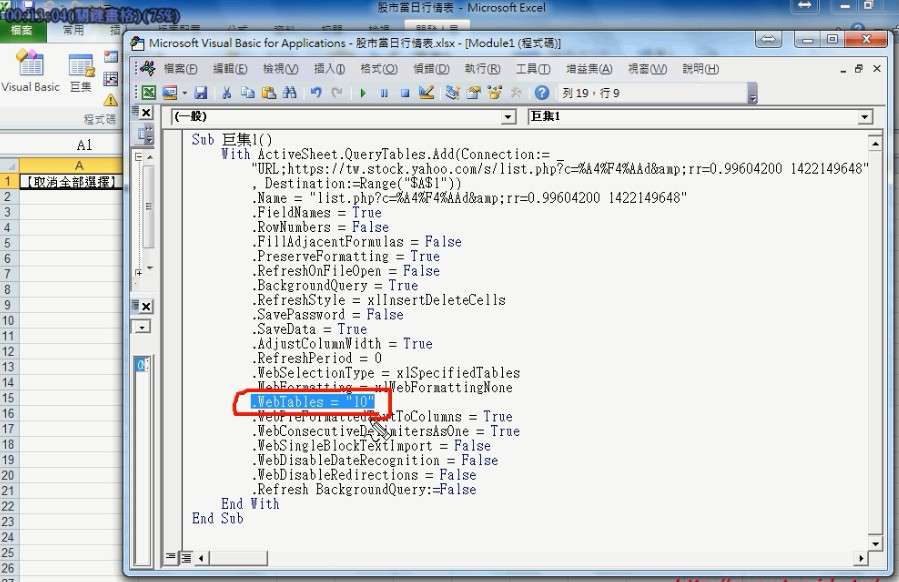Click the horizontal scroll-left arrow

click(201, 557)
